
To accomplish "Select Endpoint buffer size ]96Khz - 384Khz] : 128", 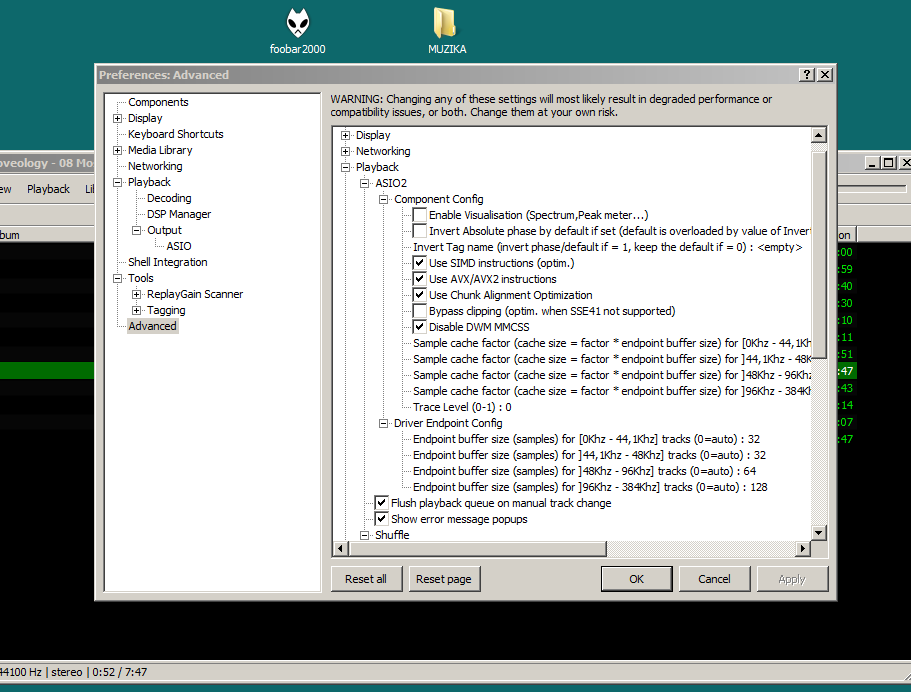I will point(590,487).
